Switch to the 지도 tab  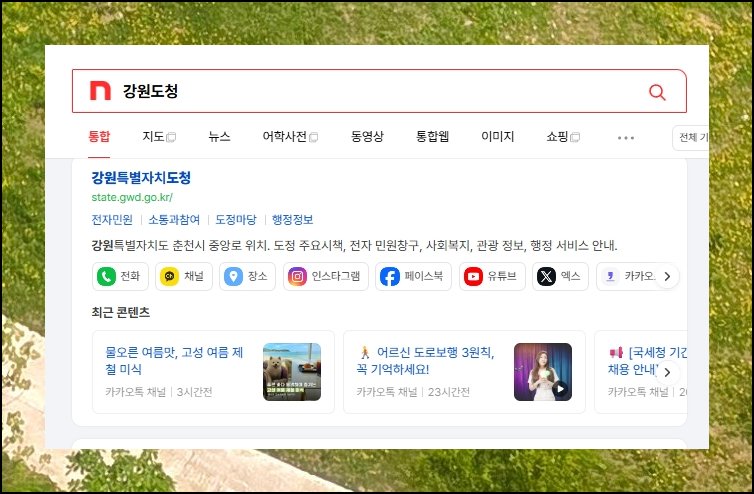[153, 137]
